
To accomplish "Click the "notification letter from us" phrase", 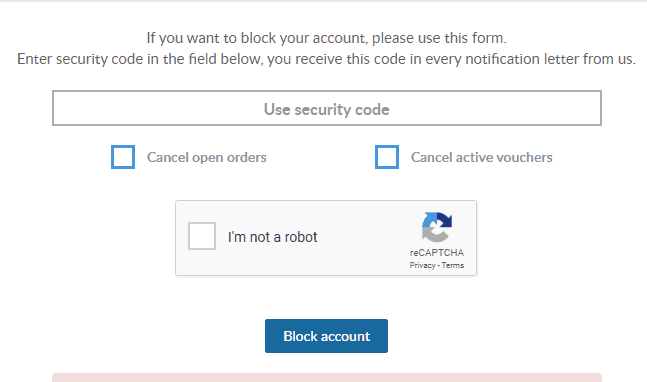I will pos(550,59).
